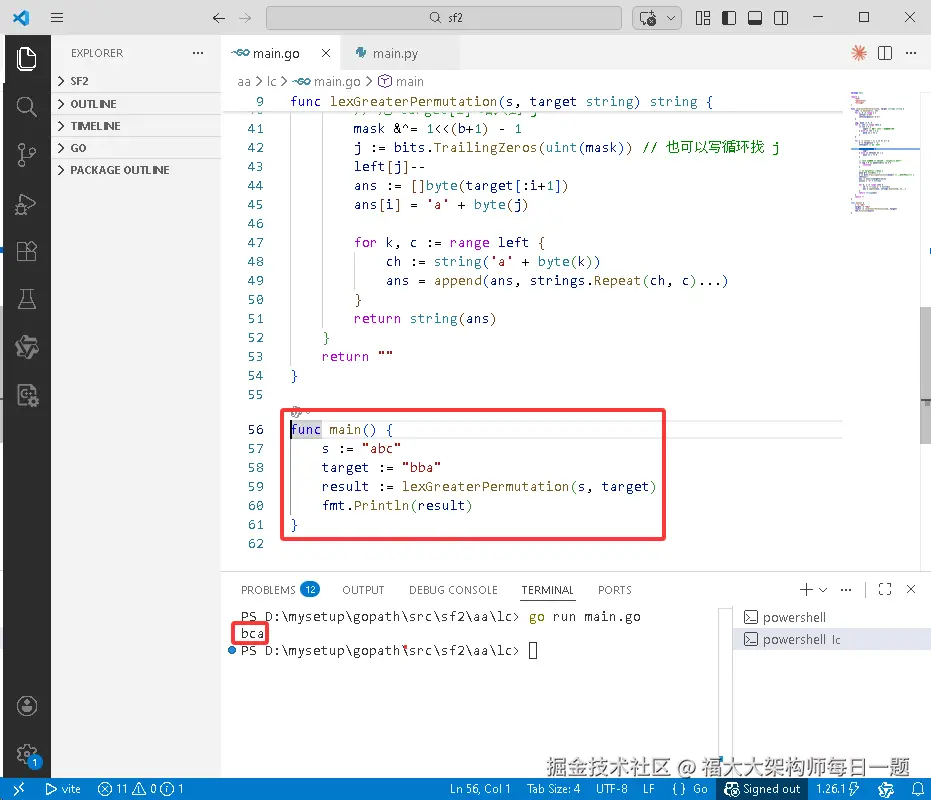
Task: Close the terminal panel
Action: pyautogui.click(x=911, y=589)
